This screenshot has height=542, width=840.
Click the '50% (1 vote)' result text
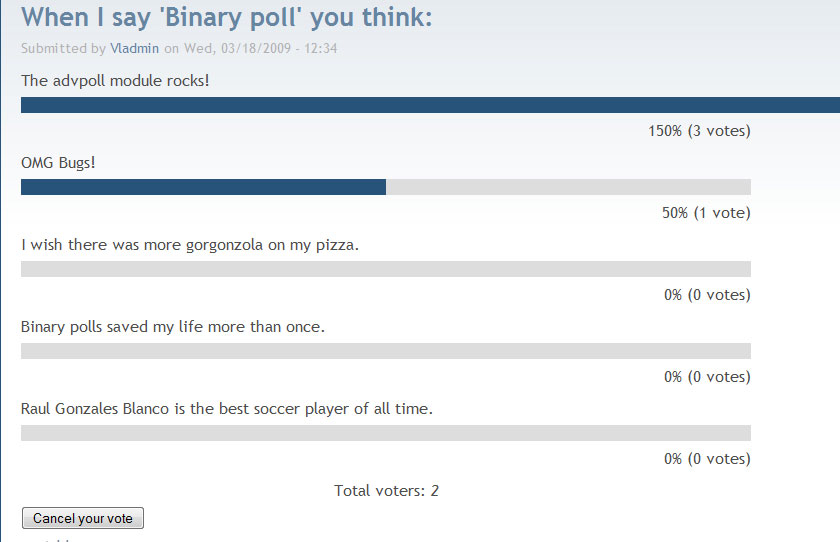pos(706,213)
